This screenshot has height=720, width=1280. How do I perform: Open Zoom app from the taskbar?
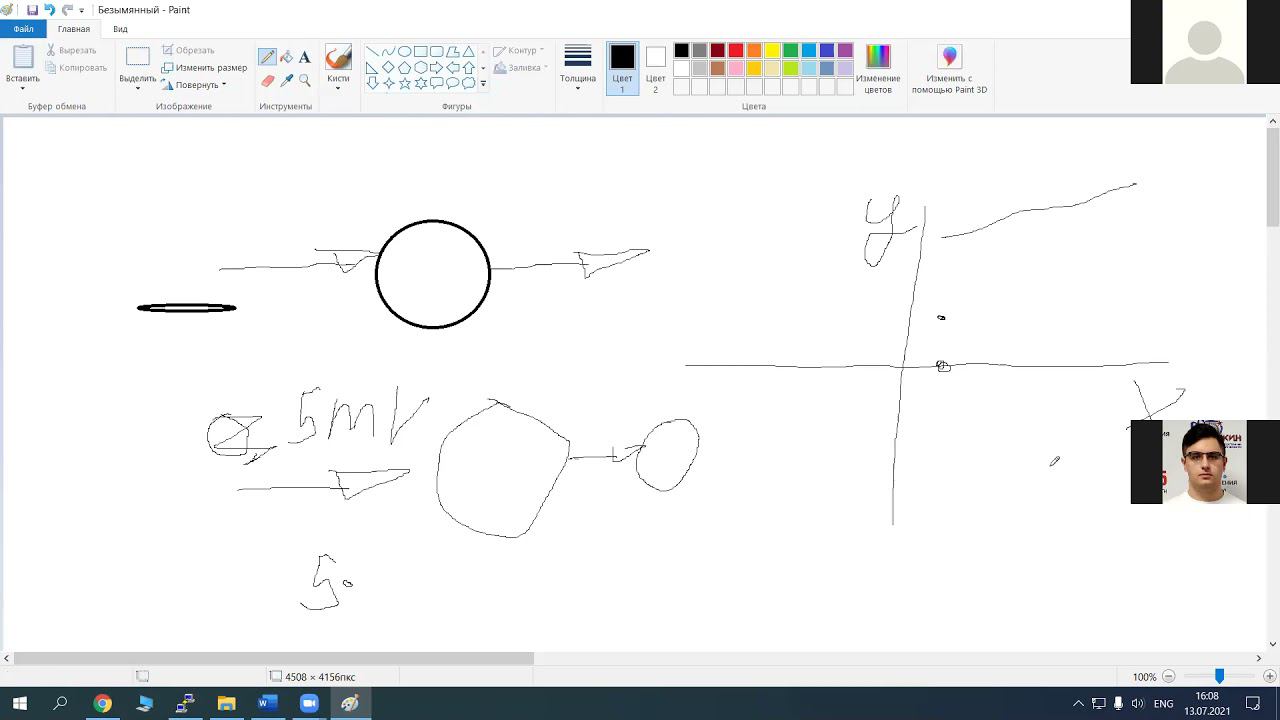tap(308, 704)
